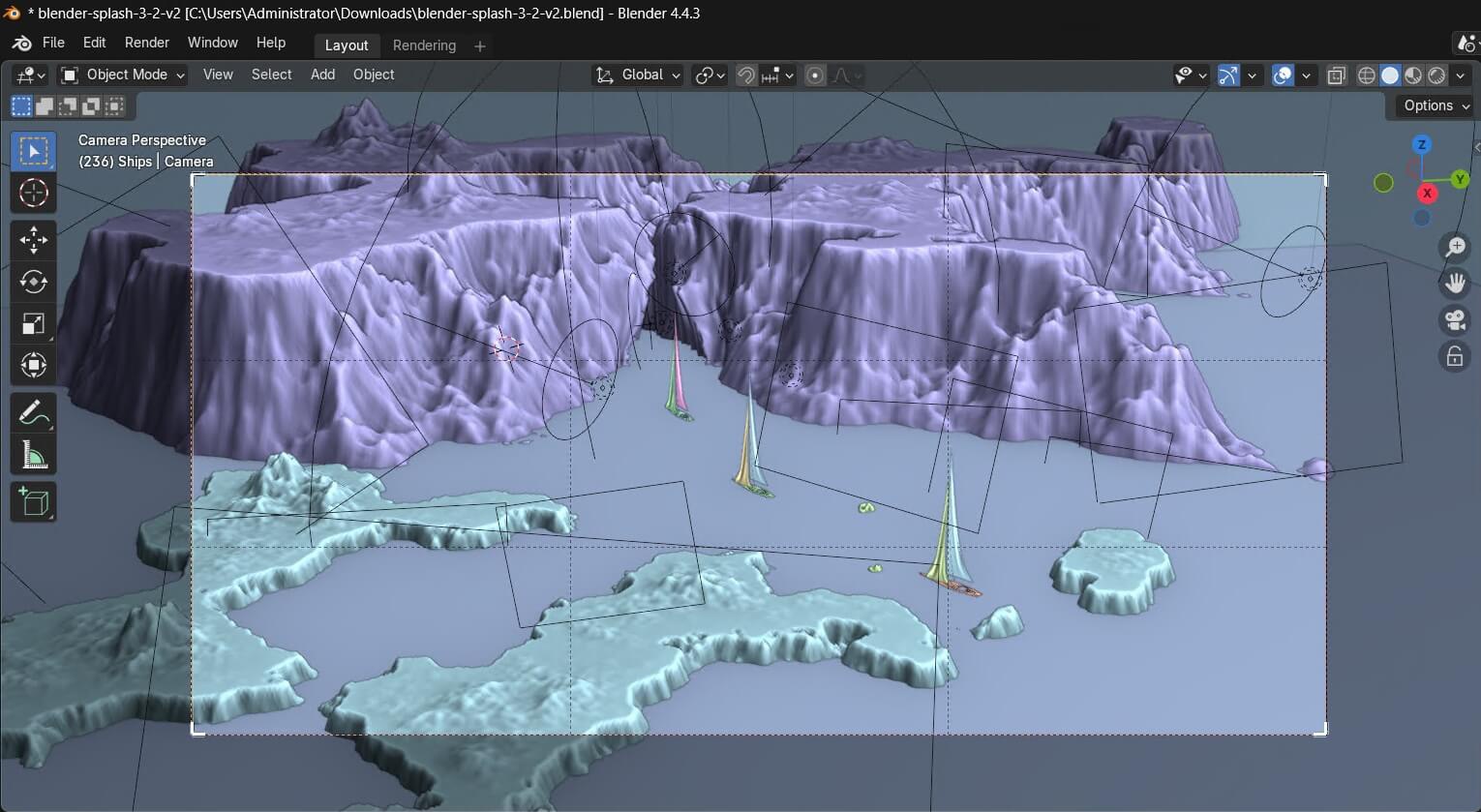Switch to wireframe viewport shading
This screenshot has width=1481, height=812.
coord(1367,75)
